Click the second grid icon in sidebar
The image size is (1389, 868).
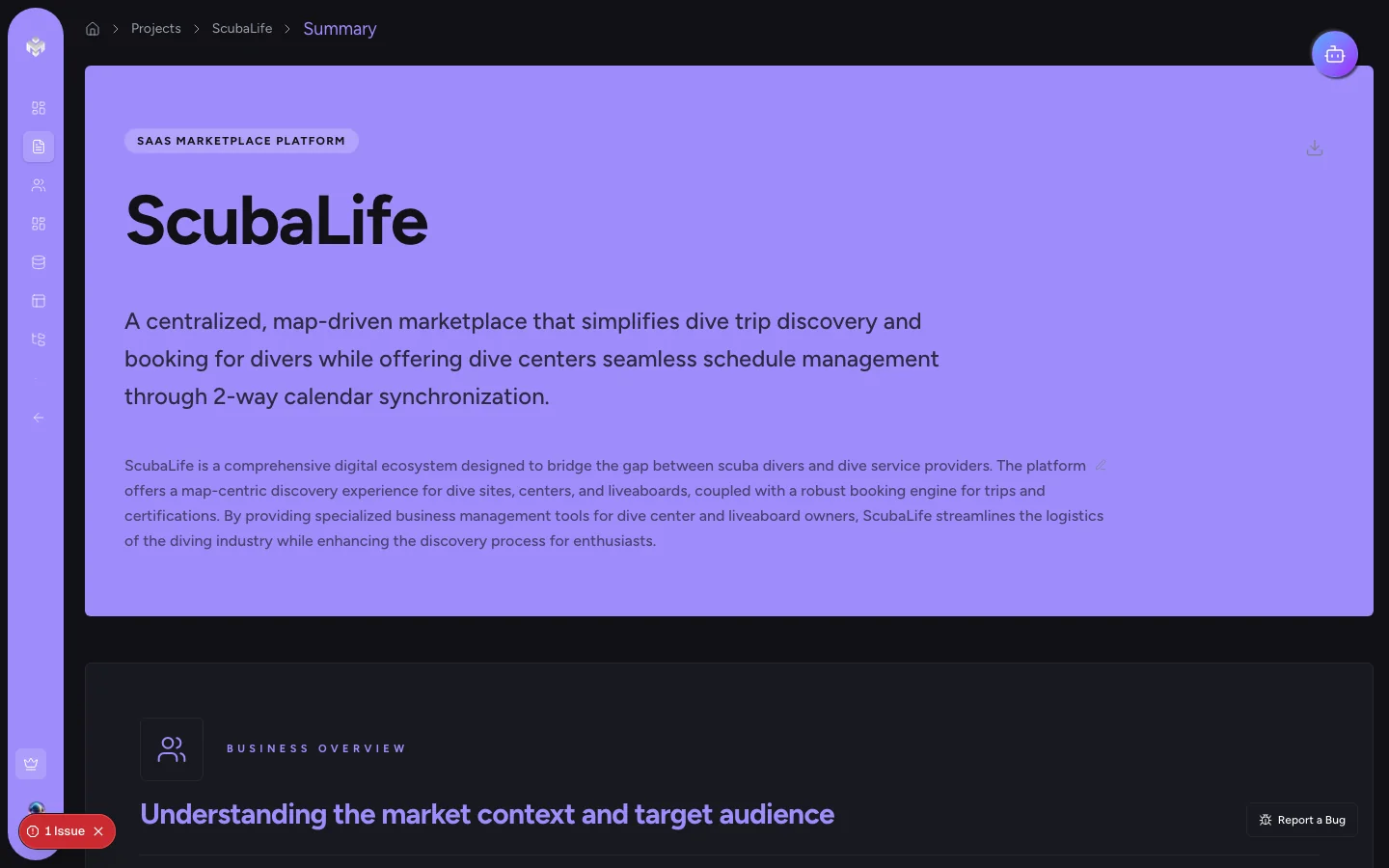point(39,224)
